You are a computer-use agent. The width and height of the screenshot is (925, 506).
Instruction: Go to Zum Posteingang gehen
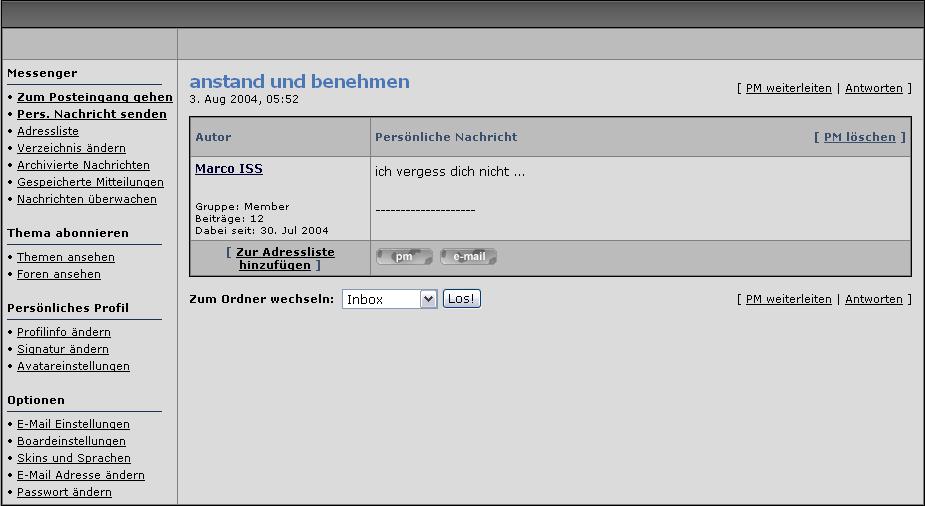click(x=94, y=97)
